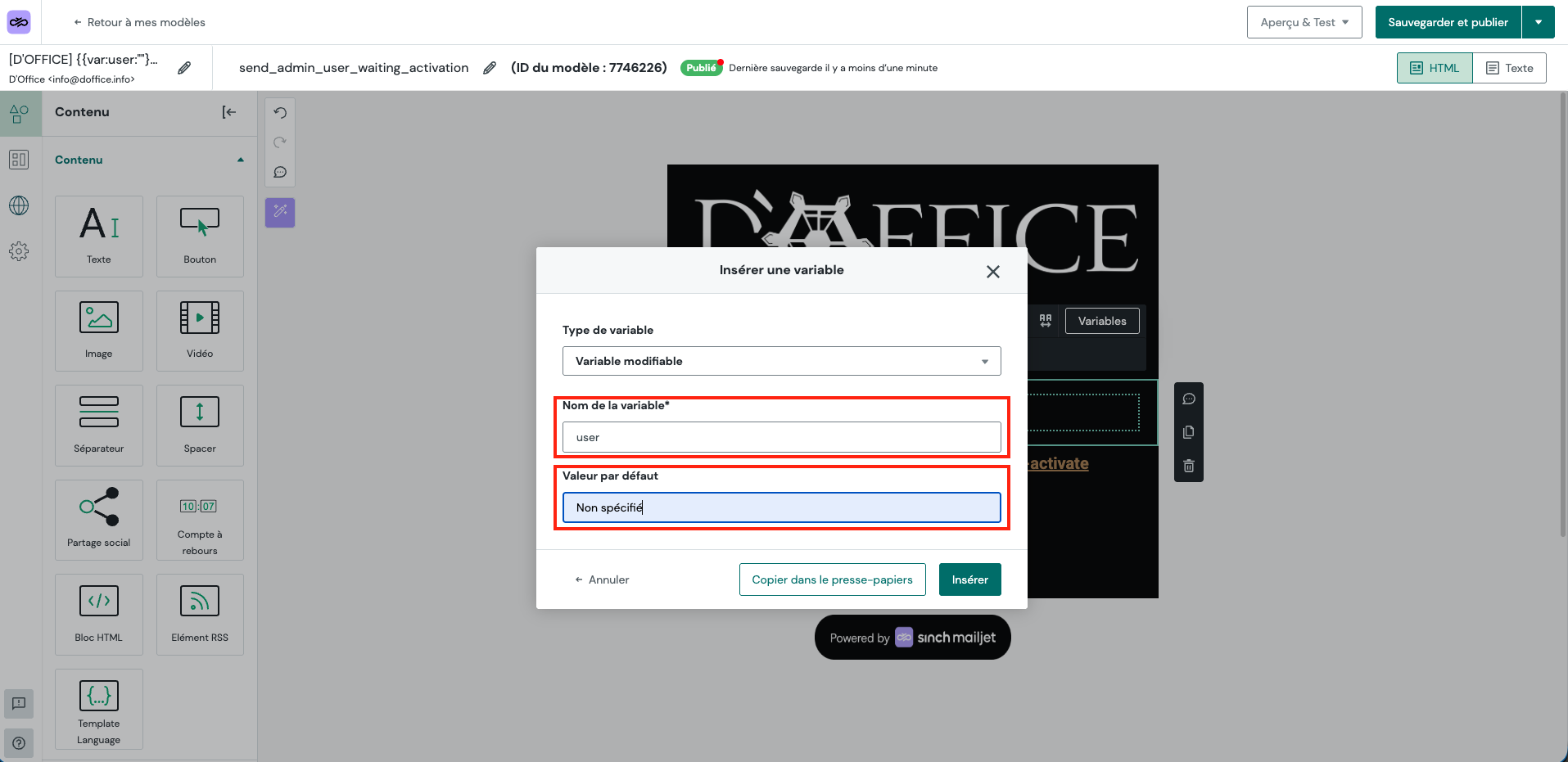Select the Bloc HTML element
The width and height of the screenshot is (1568, 762).
pyautogui.click(x=98, y=615)
